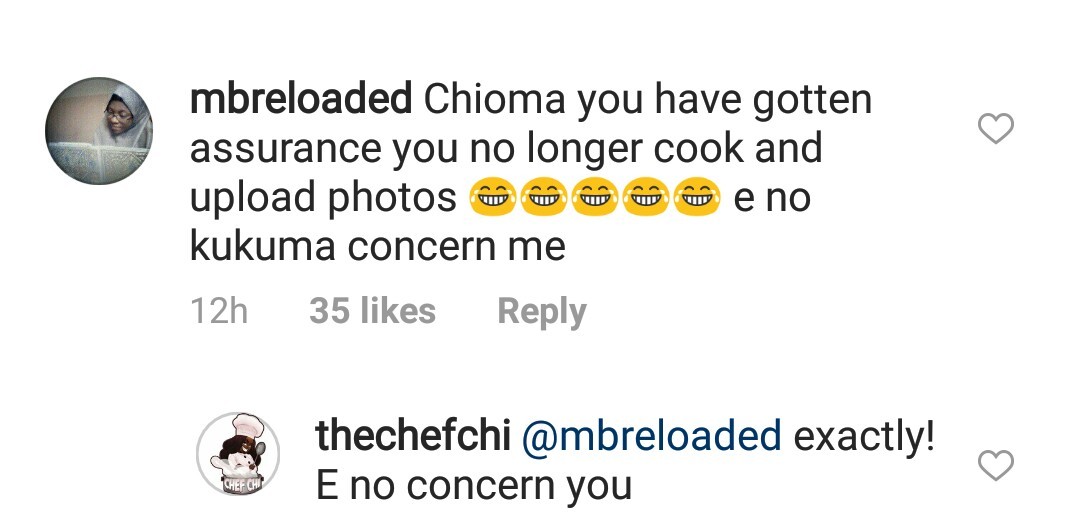Click the word "Chioma" in the comment
1080x524 pixels.
495,100
